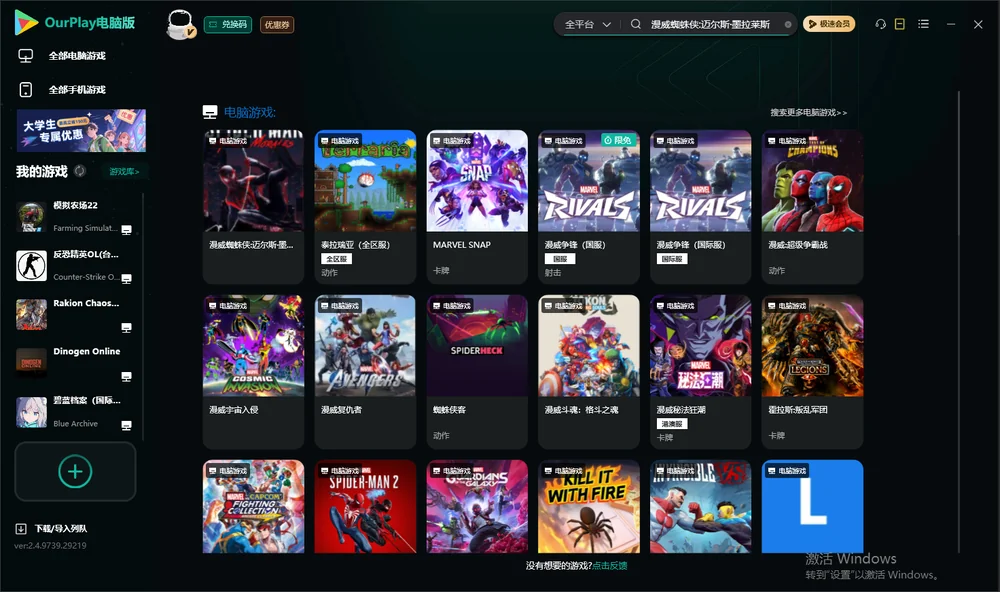Expand the 全平台 platform dropdown
Image resolution: width=1000 pixels, height=592 pixels.
coord(587,24)
